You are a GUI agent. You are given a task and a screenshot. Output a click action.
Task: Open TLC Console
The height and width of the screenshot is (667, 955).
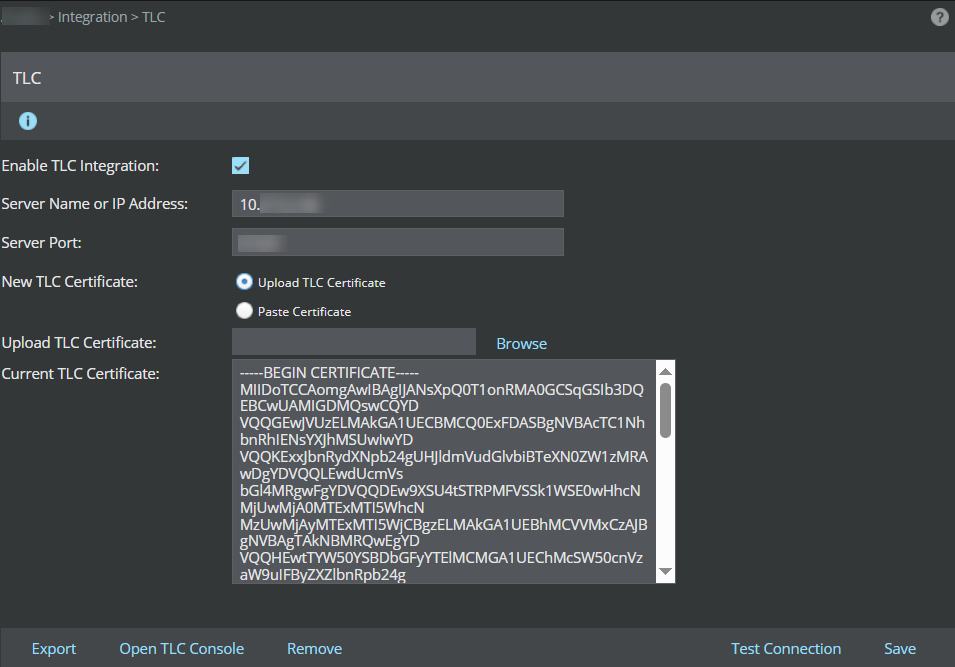click(x=181, y=649)
